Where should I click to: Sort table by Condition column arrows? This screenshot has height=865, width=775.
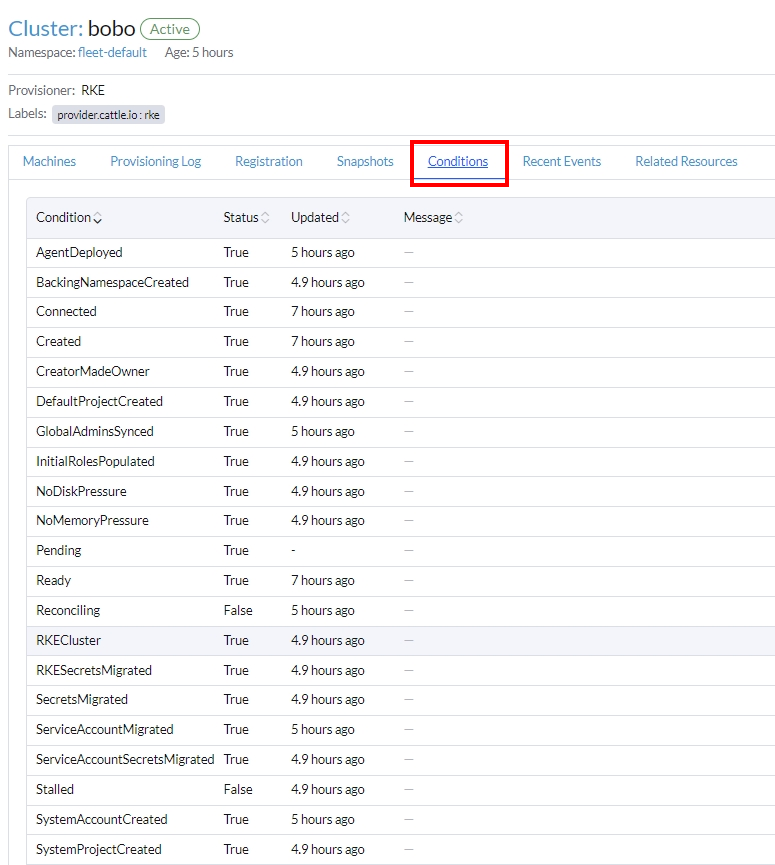98,218
